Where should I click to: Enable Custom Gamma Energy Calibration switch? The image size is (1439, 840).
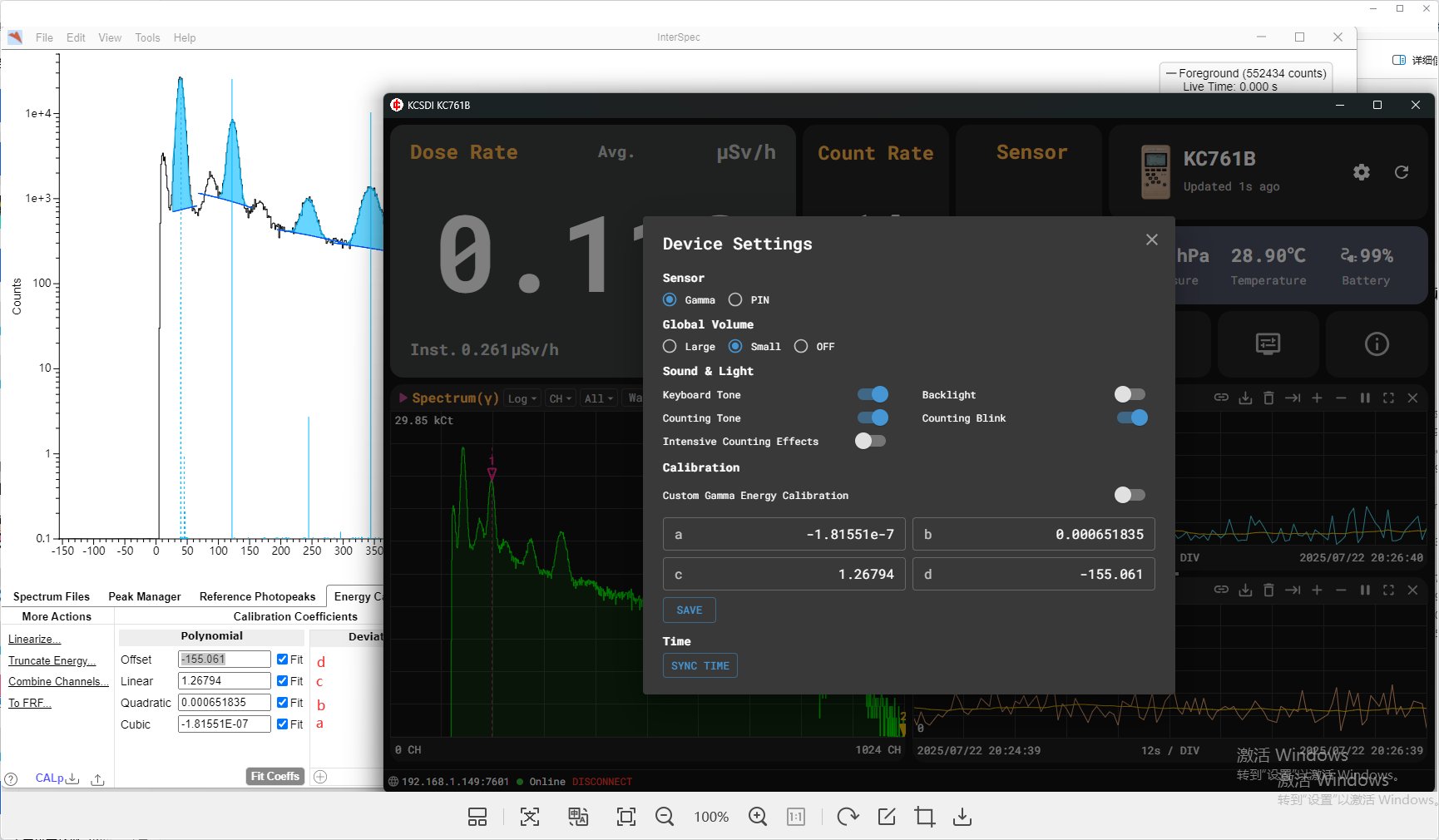click(1130, 495)
